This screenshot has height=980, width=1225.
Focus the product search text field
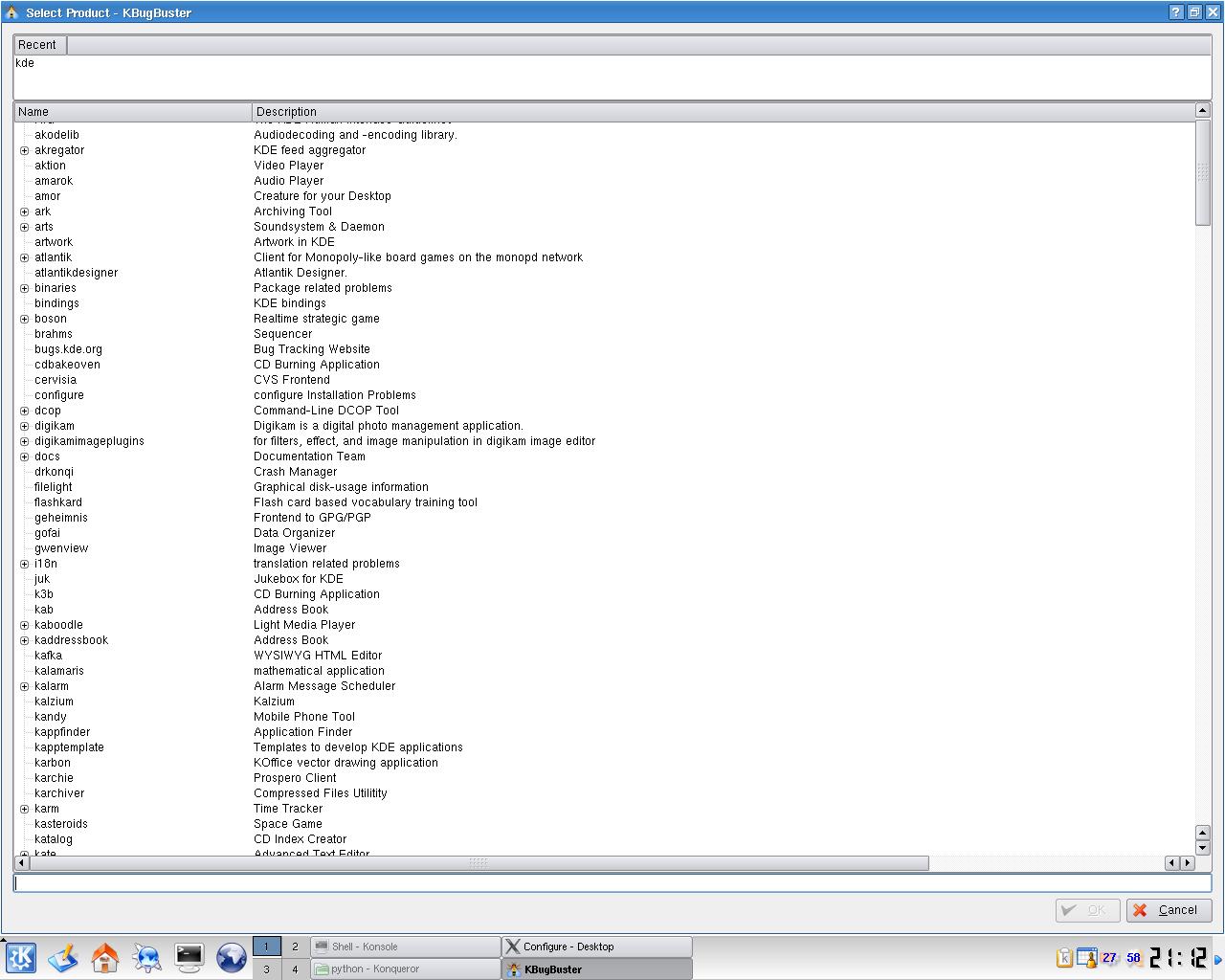tap(612, 882)
